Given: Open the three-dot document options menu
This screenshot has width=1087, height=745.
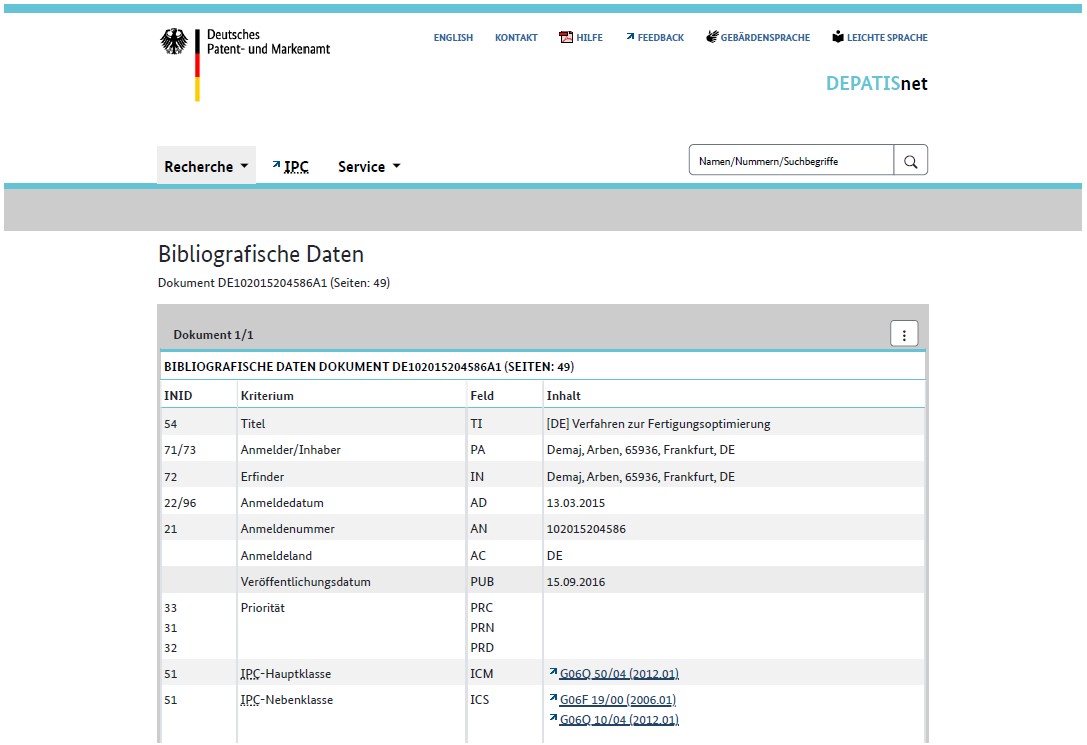Looking at the screenshot, I should pos(903,335).
